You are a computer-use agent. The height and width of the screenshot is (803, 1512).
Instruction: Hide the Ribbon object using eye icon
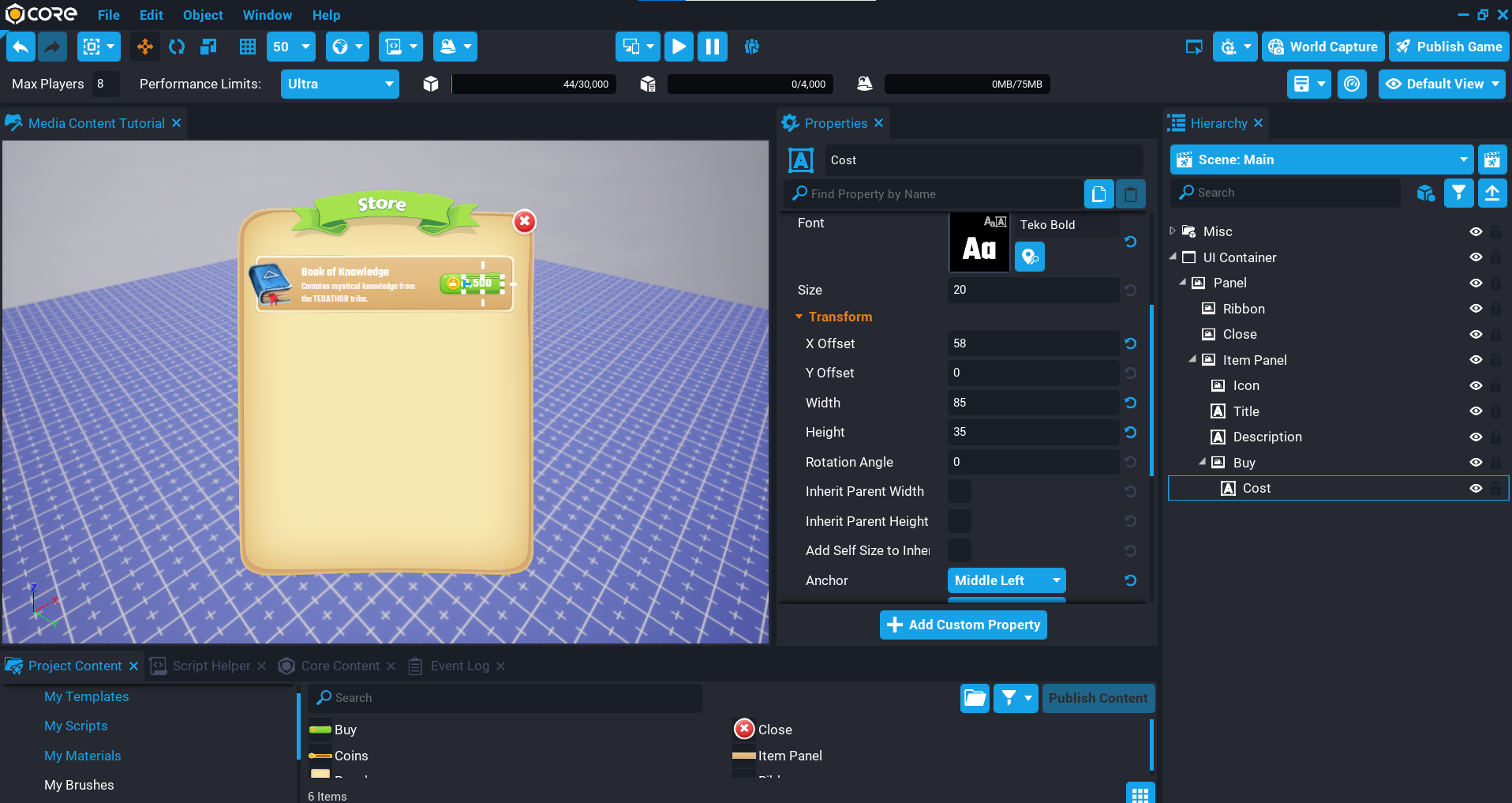point(1476,309)
